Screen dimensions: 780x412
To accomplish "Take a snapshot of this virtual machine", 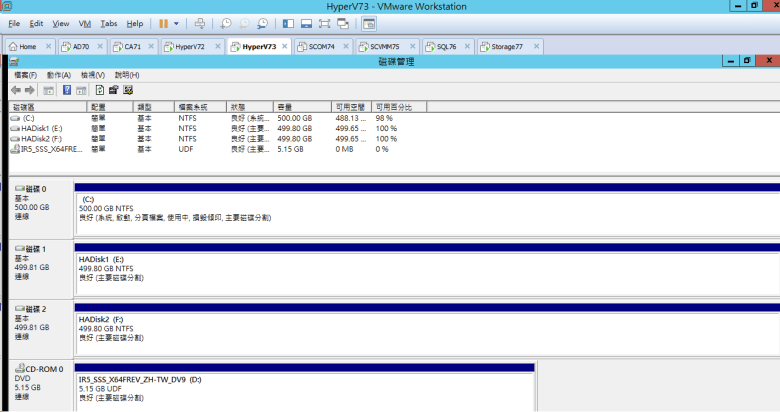I will (x=227, y=23).
